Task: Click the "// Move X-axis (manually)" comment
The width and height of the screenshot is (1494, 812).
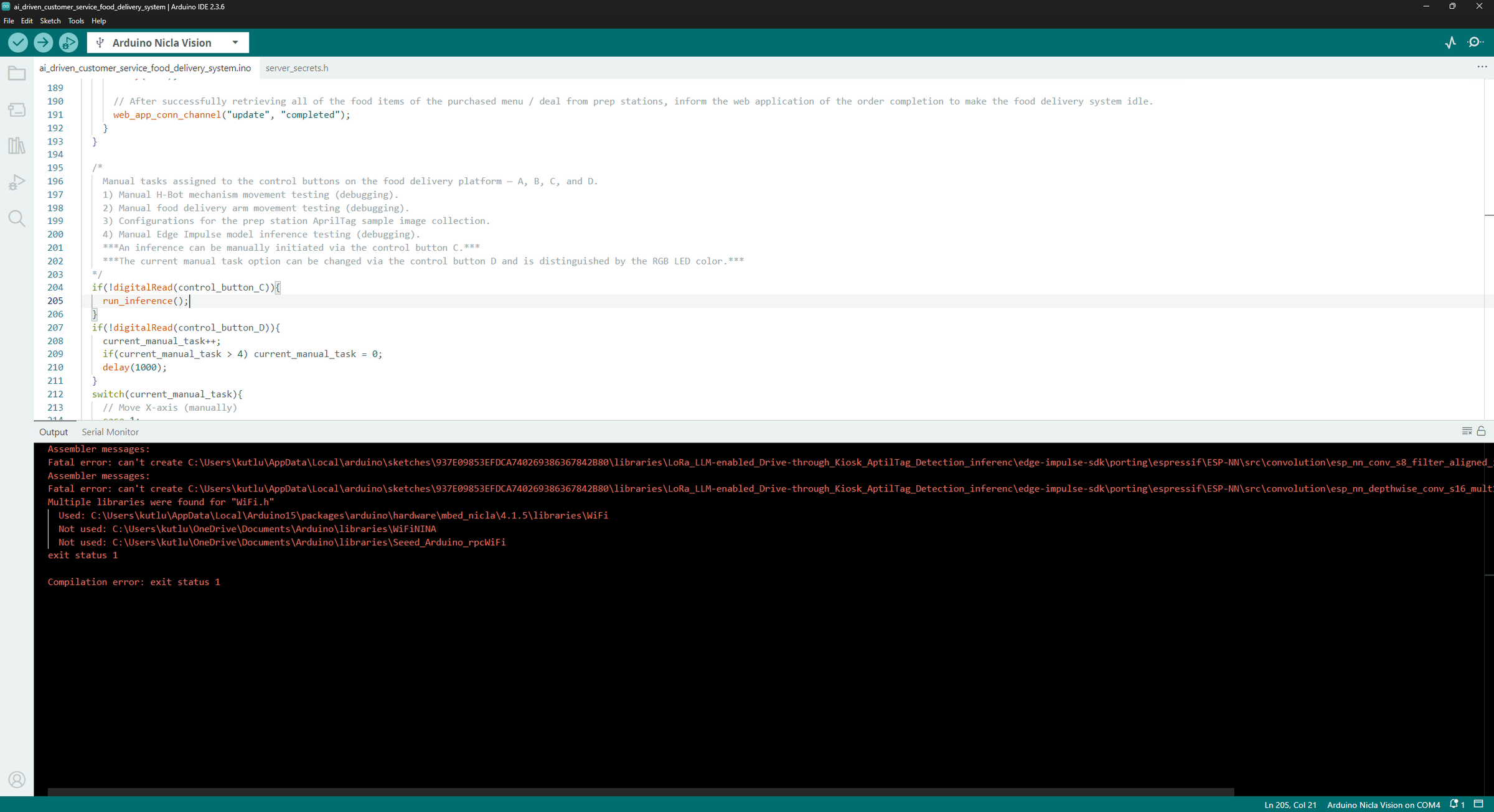Action: coord(170,408)
